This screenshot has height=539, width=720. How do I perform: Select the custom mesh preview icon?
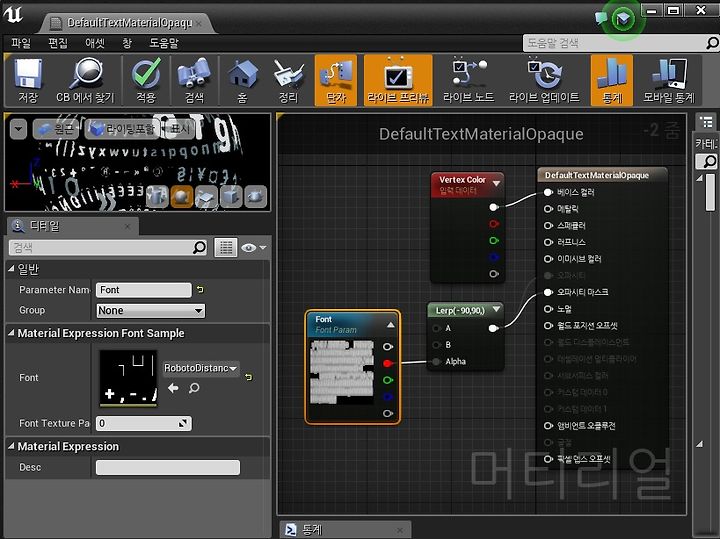point(256,197)
